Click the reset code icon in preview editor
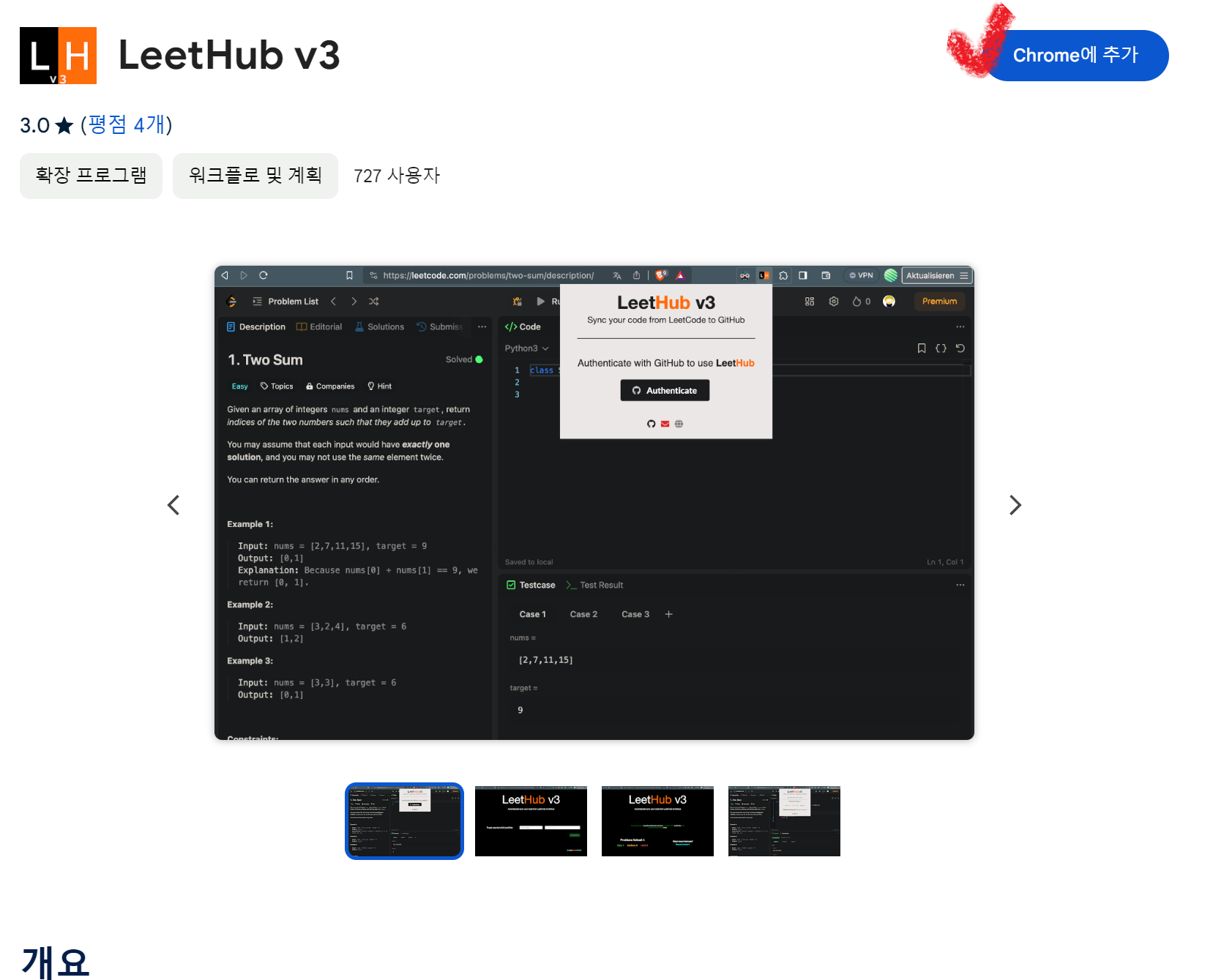This screenshot has height=980, width=1213. tap(960, 348)
